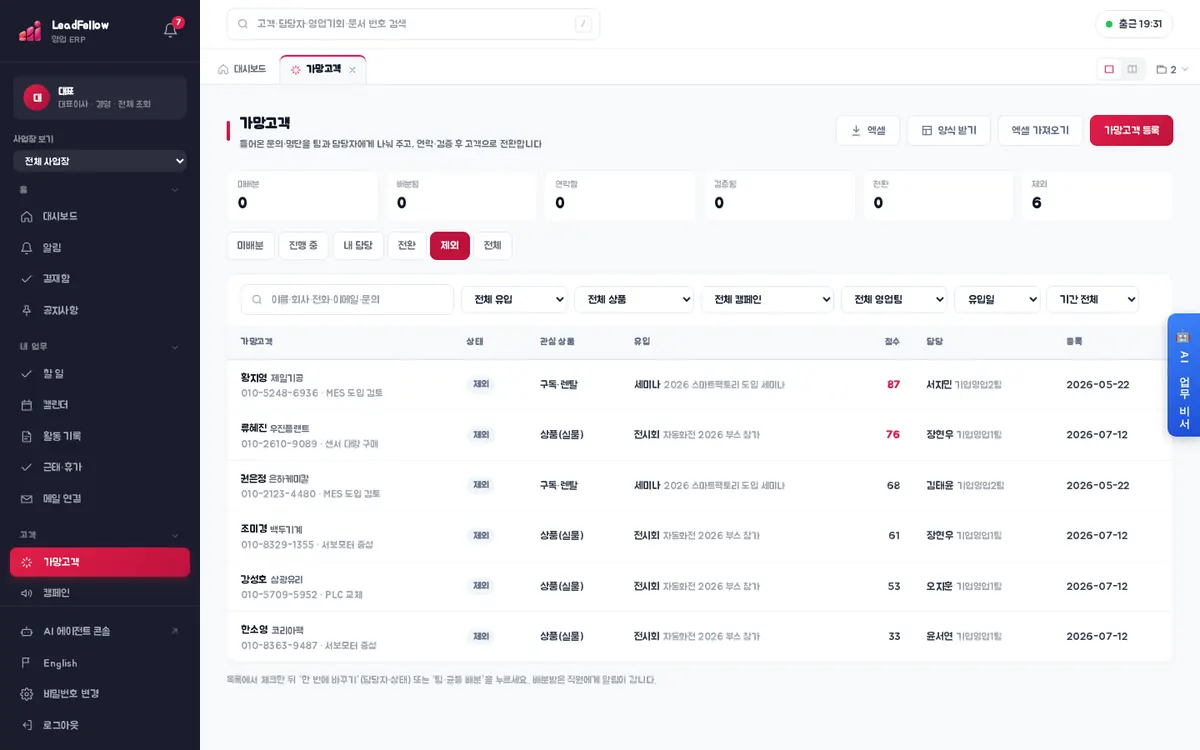Go to 알림 in the sidebar
1200x750 pixels.
[100, 247]
